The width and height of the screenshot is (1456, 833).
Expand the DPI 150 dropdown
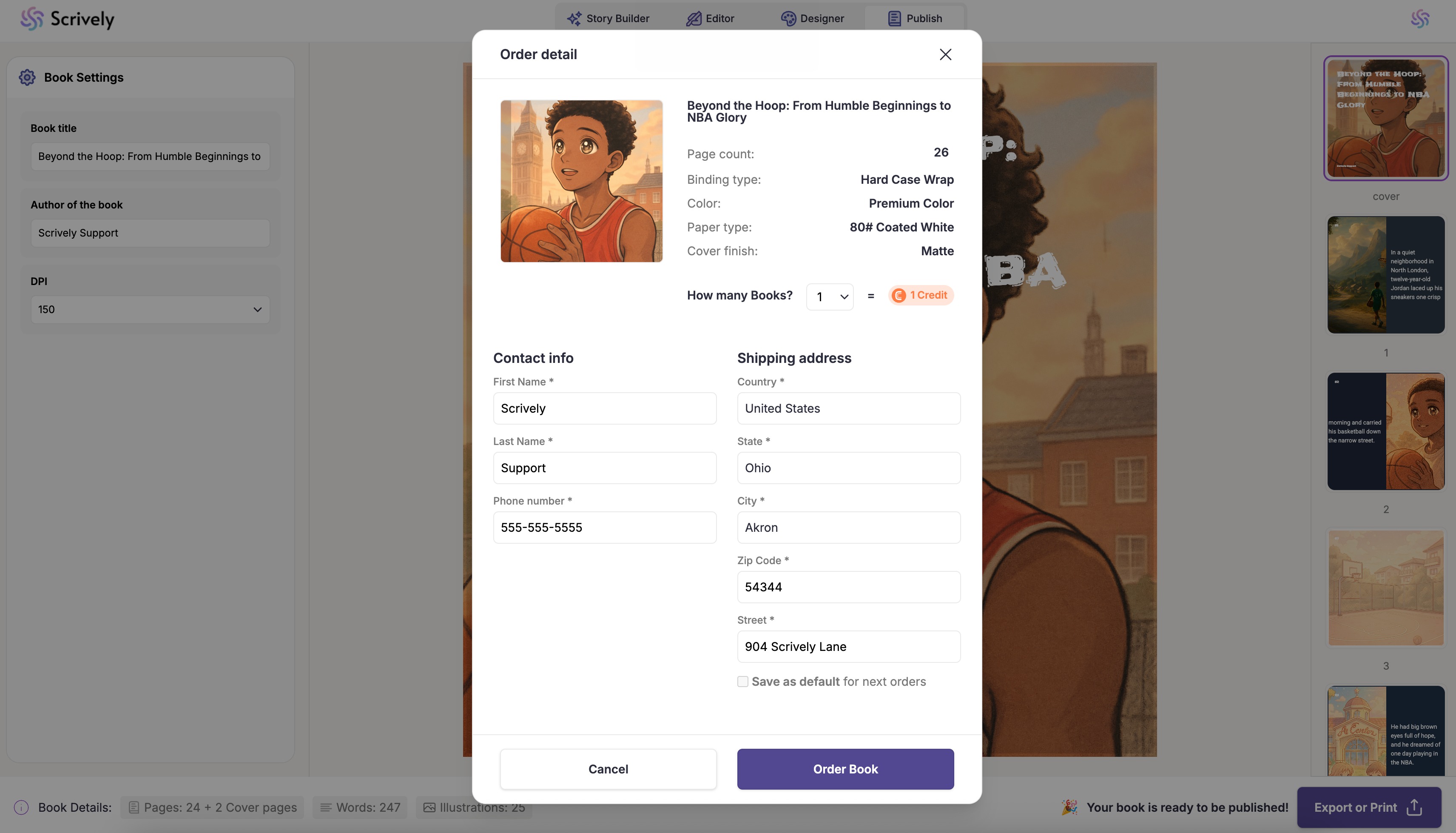(150, 310)
